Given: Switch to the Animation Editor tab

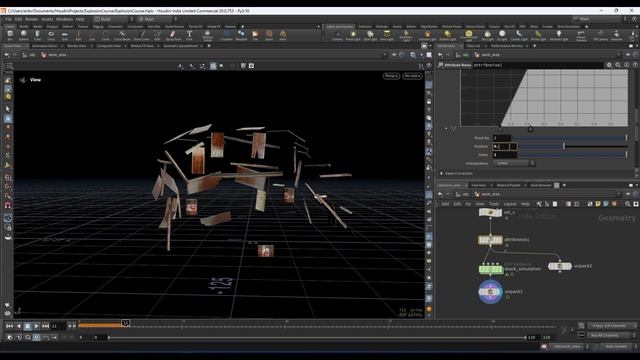Looking at the screenshot, I should tap(44, 46).
